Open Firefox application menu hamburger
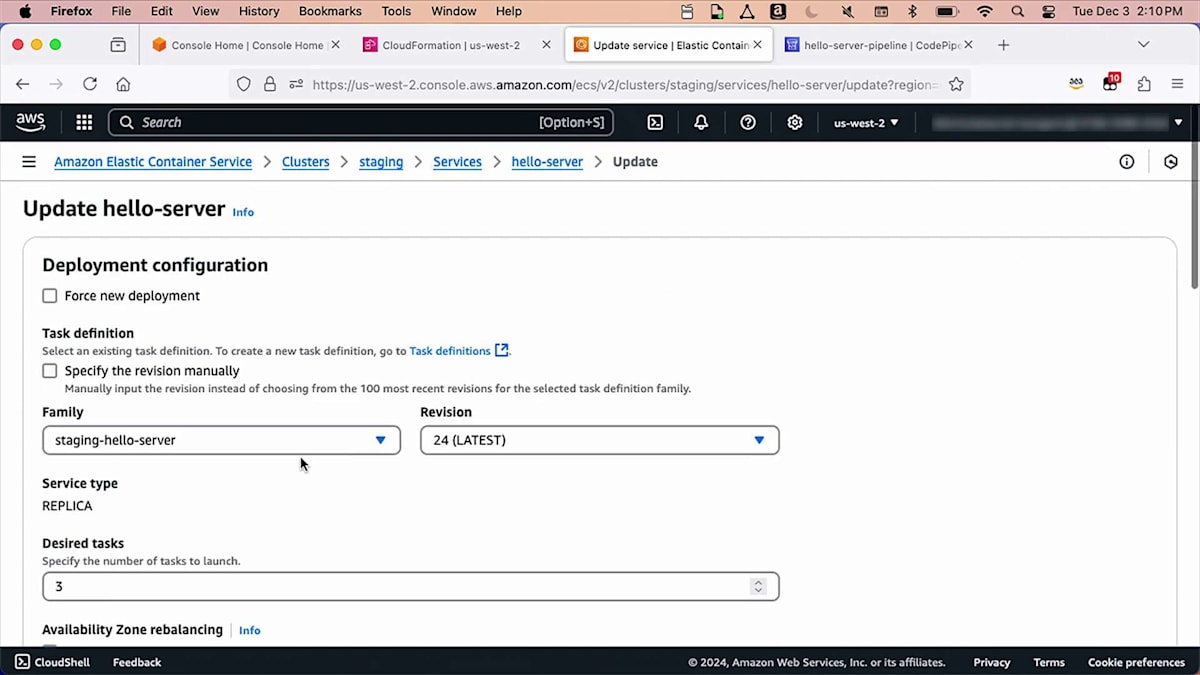1200x675 pixels. point(1177,85)
